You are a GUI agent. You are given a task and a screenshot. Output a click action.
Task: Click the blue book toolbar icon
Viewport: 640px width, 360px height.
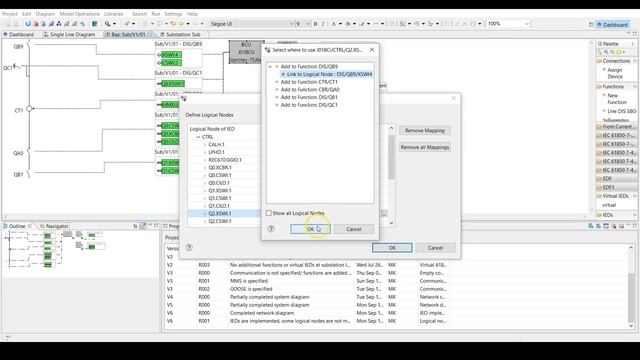tap(95, 24)
